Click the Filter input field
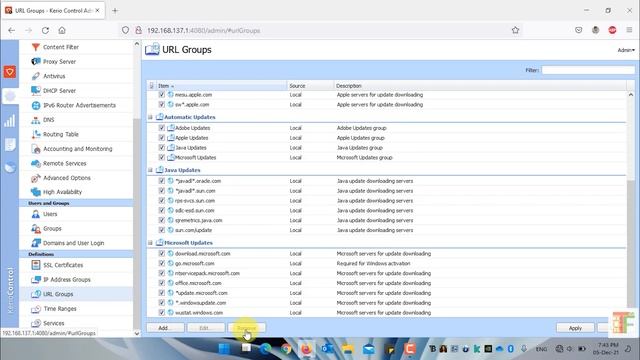 588,70
